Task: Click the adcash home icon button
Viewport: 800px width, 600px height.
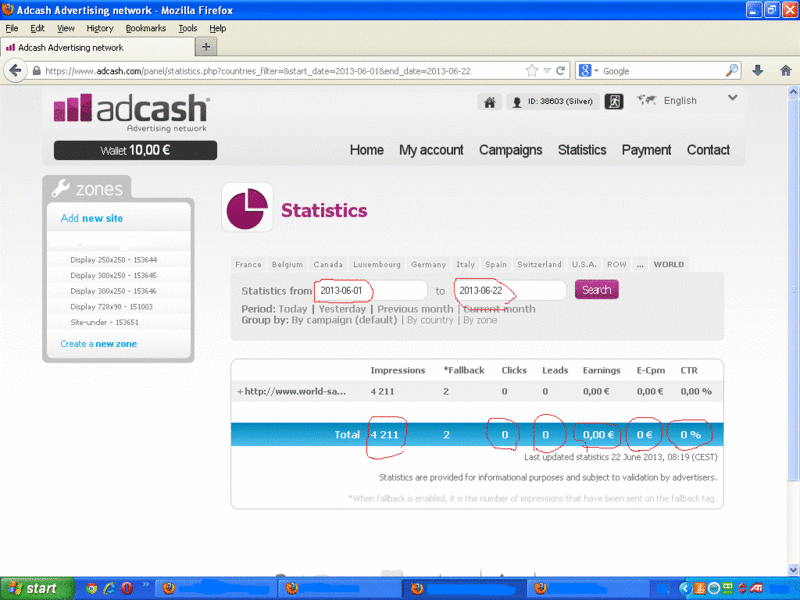Action: pyautogui.click(x=490, y=102)
